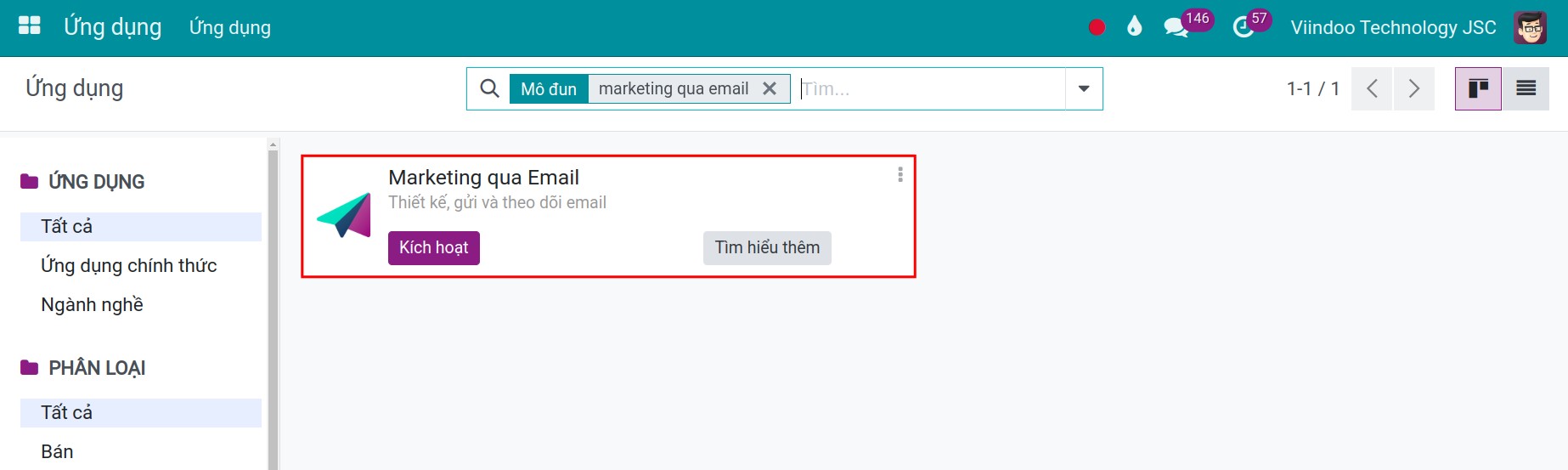Click the Kích hoạt button

tap(434, 248)
